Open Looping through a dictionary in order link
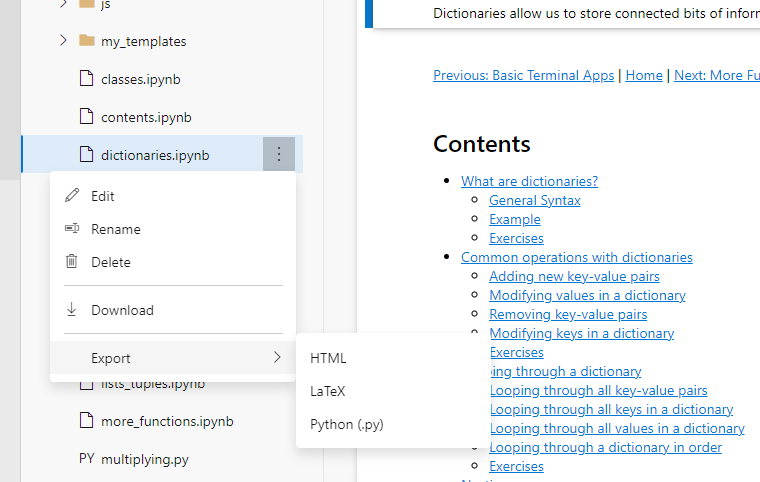The width and height of the screenshot is (760, 482). (x=605, y=447)
